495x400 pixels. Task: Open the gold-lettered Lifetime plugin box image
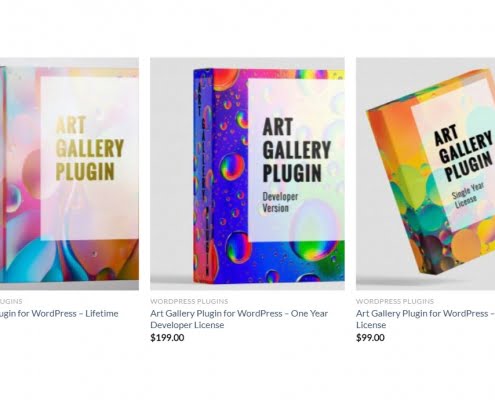point(69,174)
